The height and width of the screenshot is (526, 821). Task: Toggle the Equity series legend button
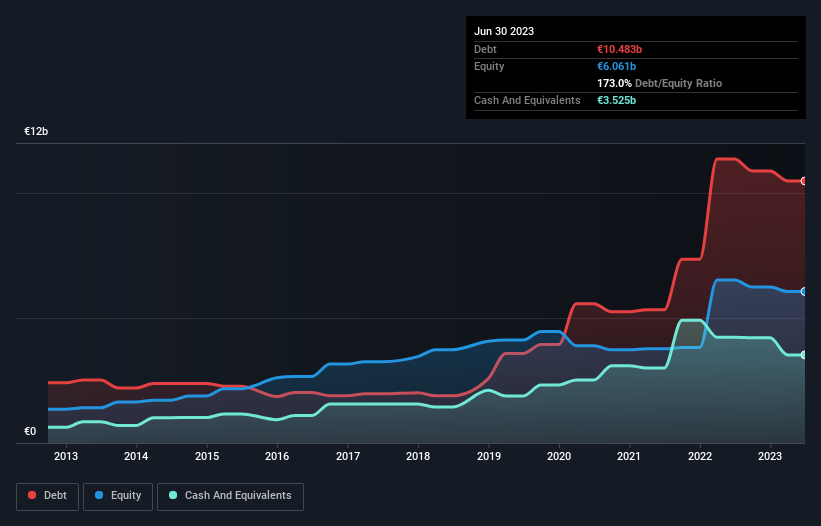(118, 496)
